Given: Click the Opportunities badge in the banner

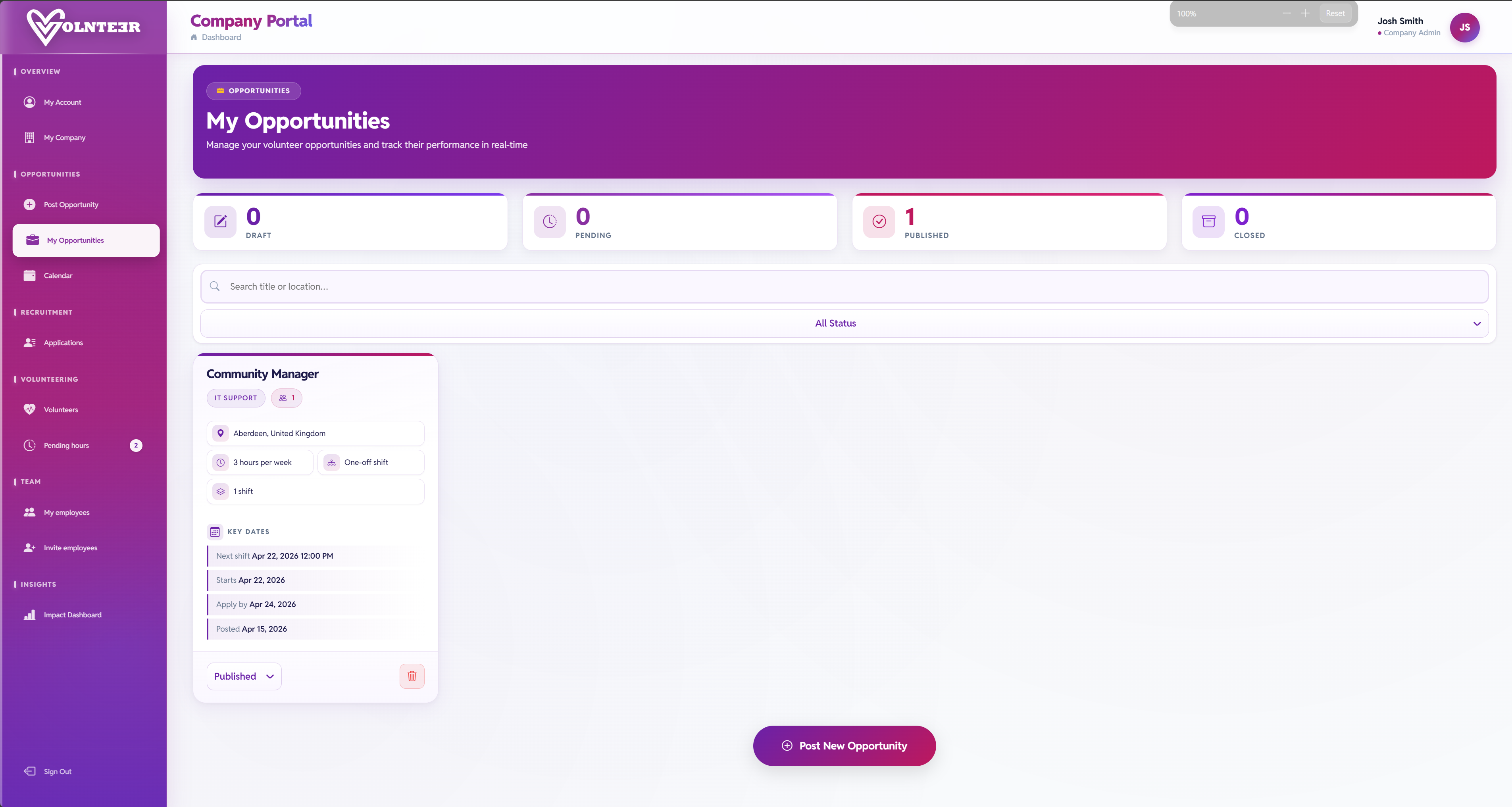Looking at the screenshot, I should (x=254, y=91).
